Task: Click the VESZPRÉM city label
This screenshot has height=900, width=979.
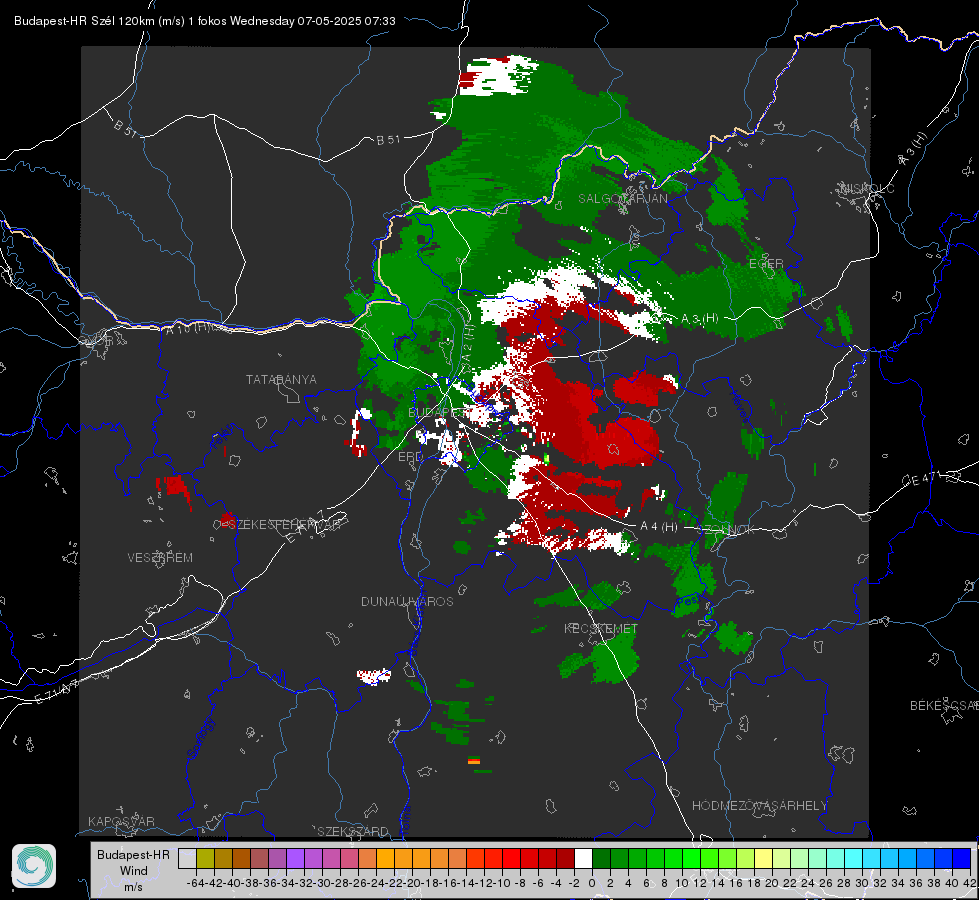Action: pyautogui.click(x=160, y=558)
